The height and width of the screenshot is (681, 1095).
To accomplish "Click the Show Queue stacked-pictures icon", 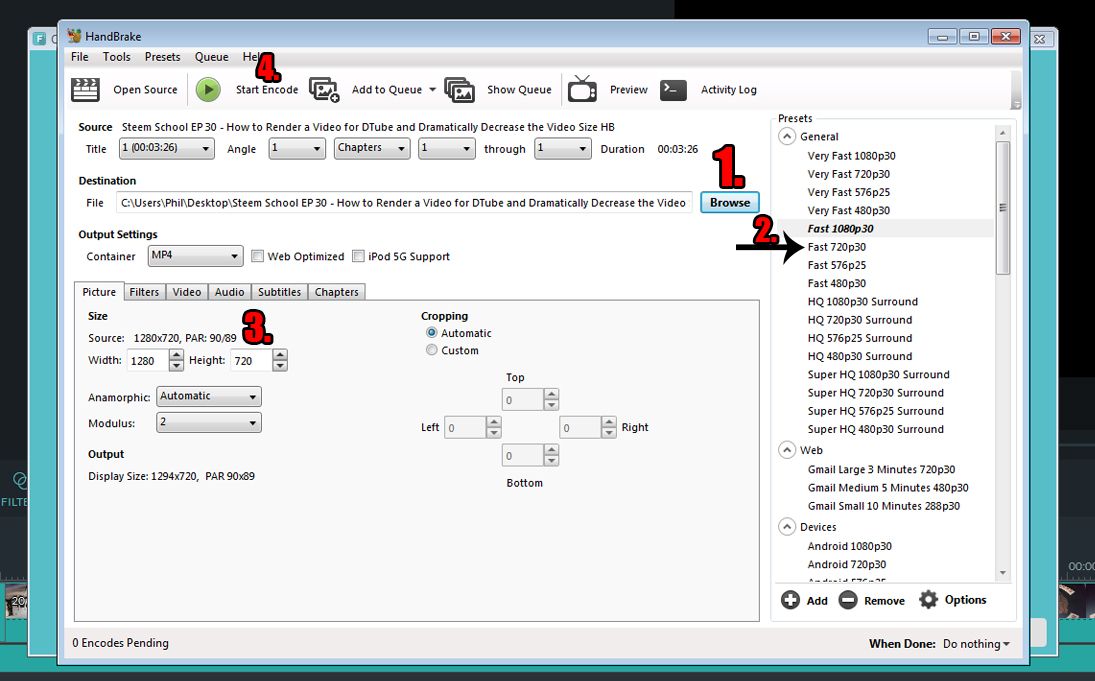I will click(460, 89).
